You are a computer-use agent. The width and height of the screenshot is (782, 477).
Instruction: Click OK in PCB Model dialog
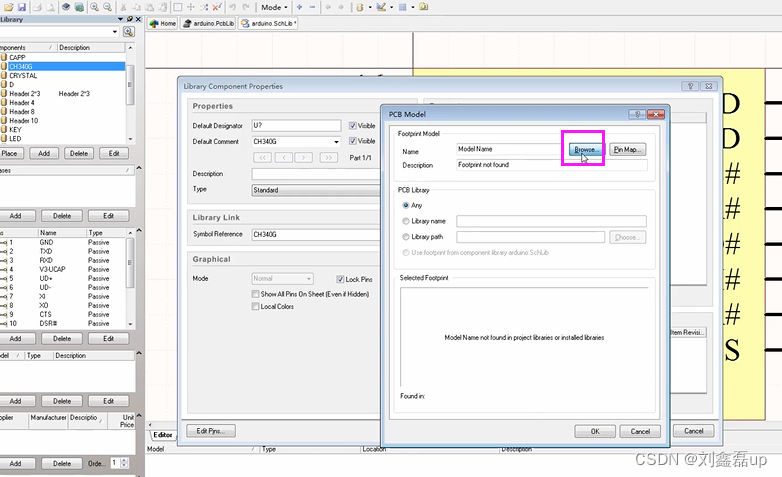point(595,431)
